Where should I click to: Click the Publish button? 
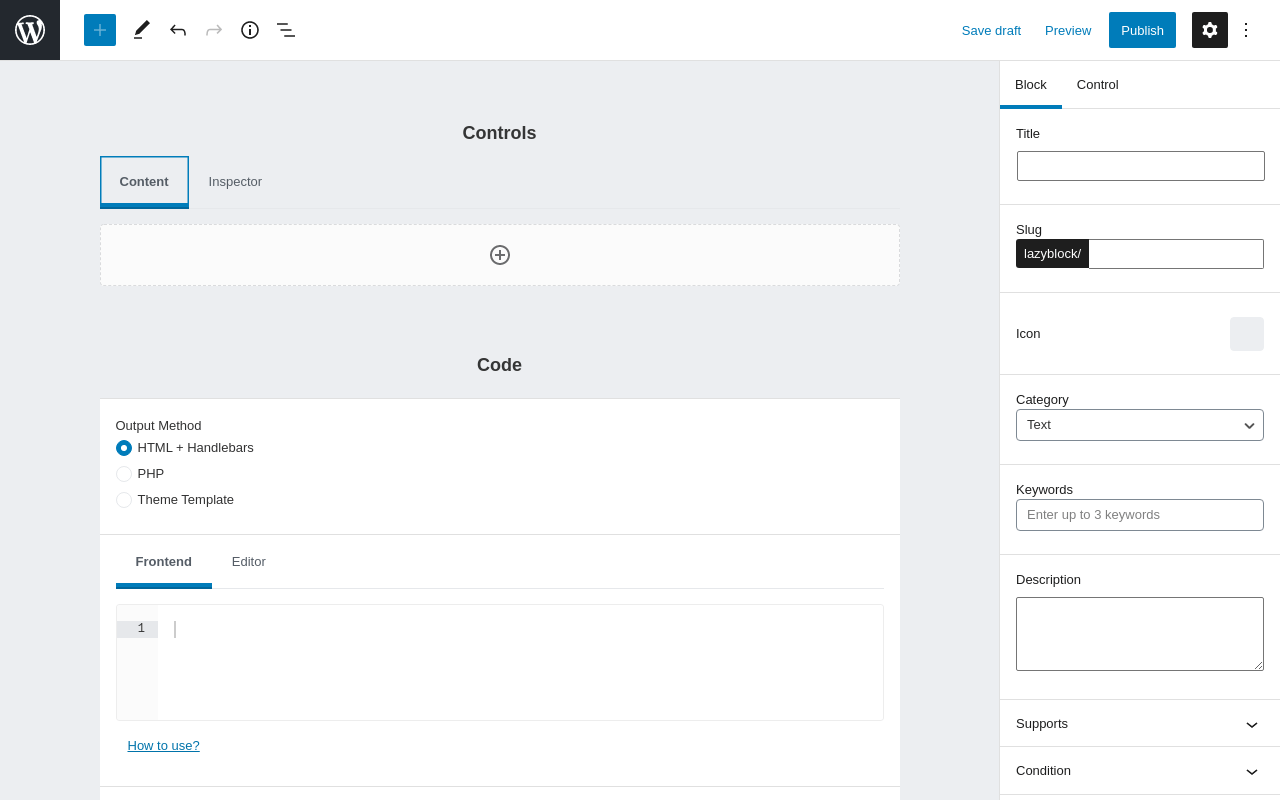(x=1142, y=30)
